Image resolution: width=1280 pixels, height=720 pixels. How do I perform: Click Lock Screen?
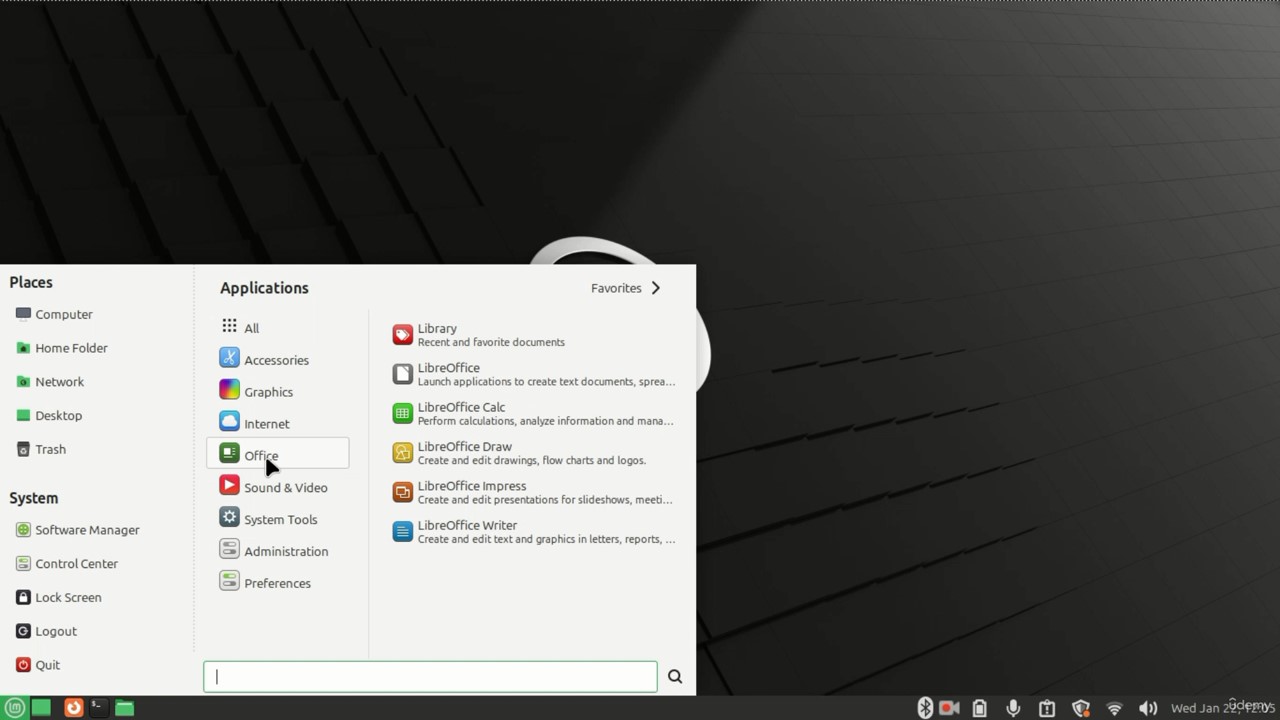point(59,598)
